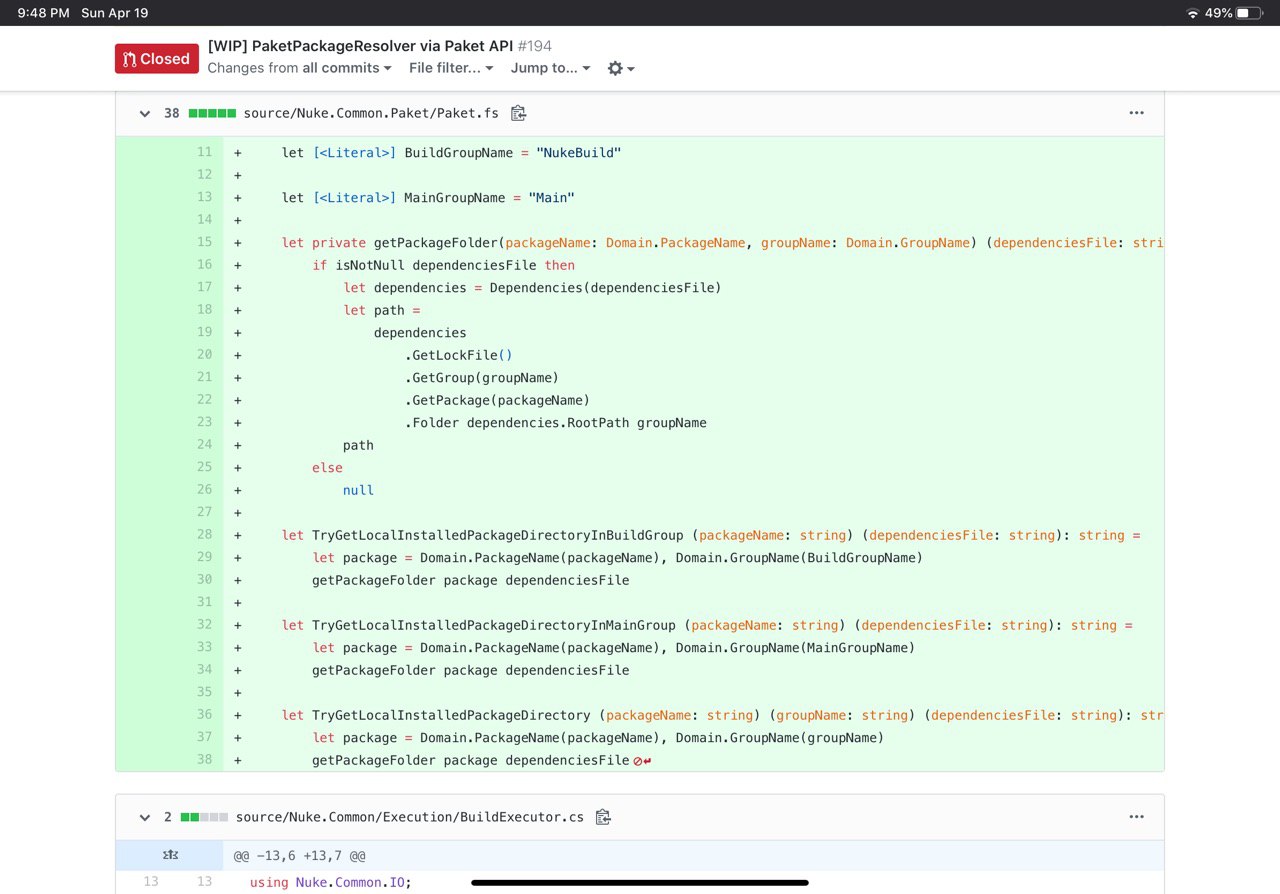
Task: Click the .GetGroup(groupName) line
Action: [x=482, y=378]
